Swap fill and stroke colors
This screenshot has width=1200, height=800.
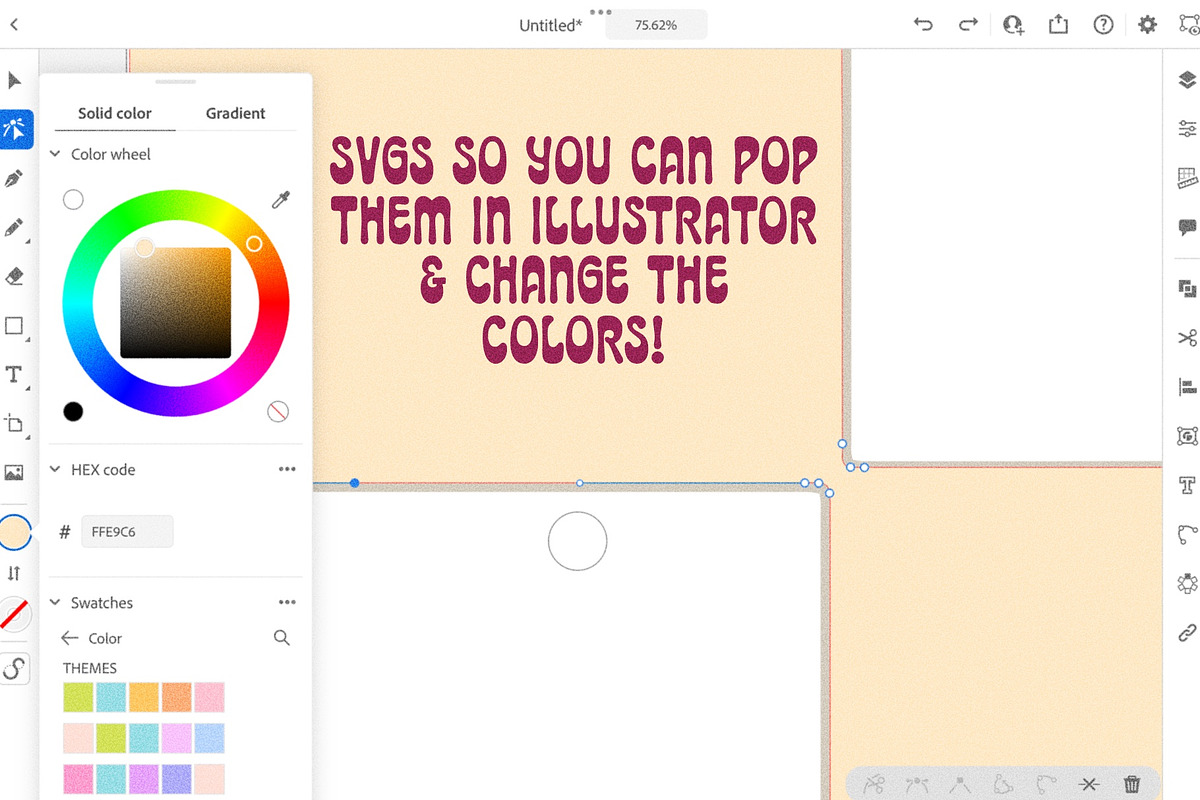[x=14, y=574]
